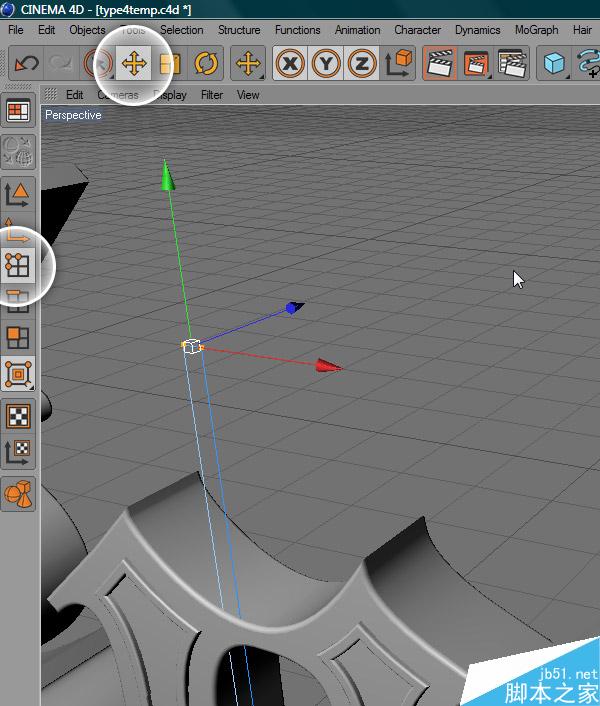600x706 pixels.
Task: Open the orange shapes icon in left palette
Action: pos(18,494)
